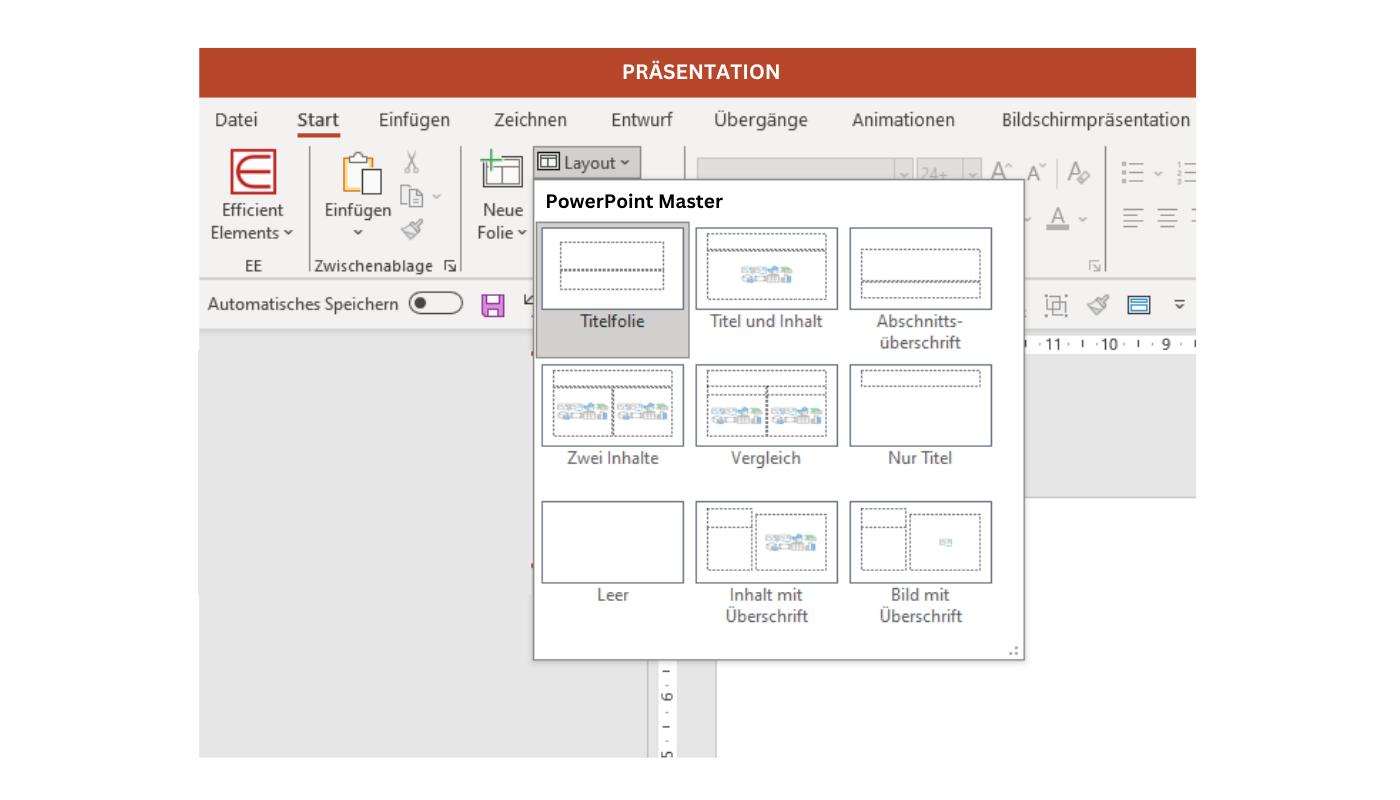The image size is (1400, 800).
Task: Click the PRÄSENTATION title bar text
Action: click(x=701, y=72)
